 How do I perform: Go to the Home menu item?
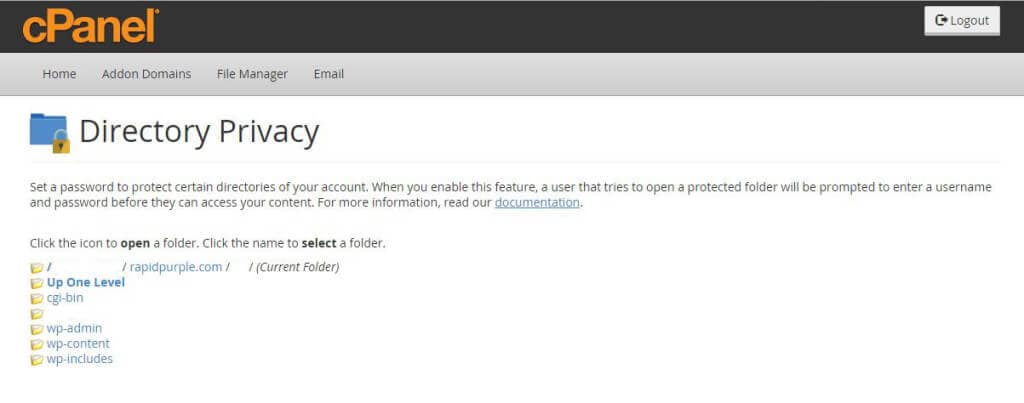click(59, 74)
